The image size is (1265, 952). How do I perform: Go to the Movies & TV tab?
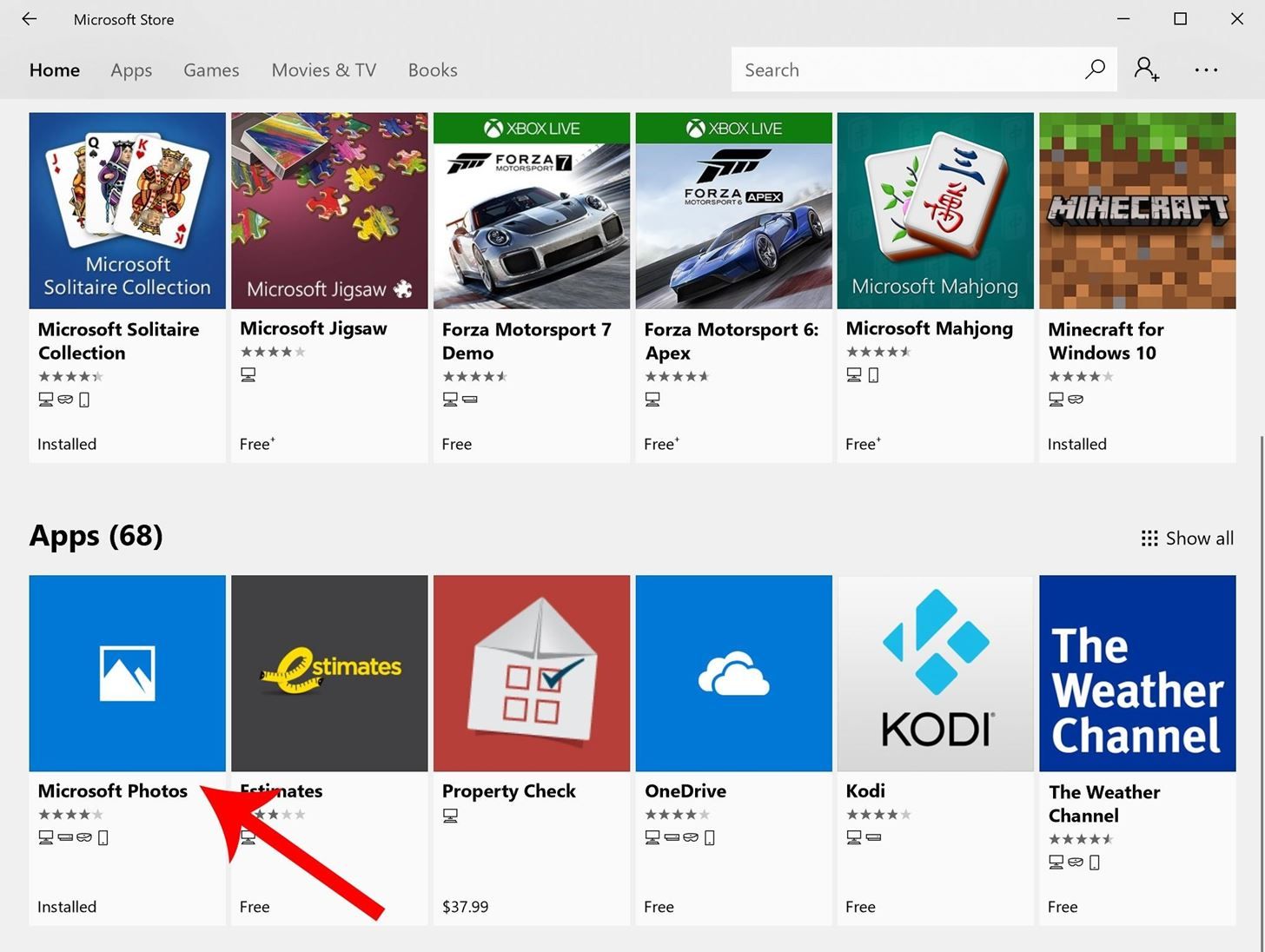(323, 70)
